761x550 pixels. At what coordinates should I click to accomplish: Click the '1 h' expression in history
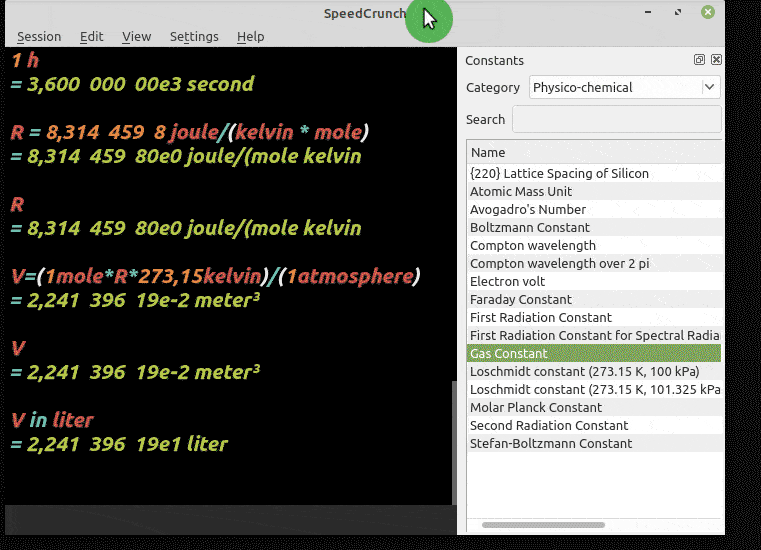[x=25, y=61]
